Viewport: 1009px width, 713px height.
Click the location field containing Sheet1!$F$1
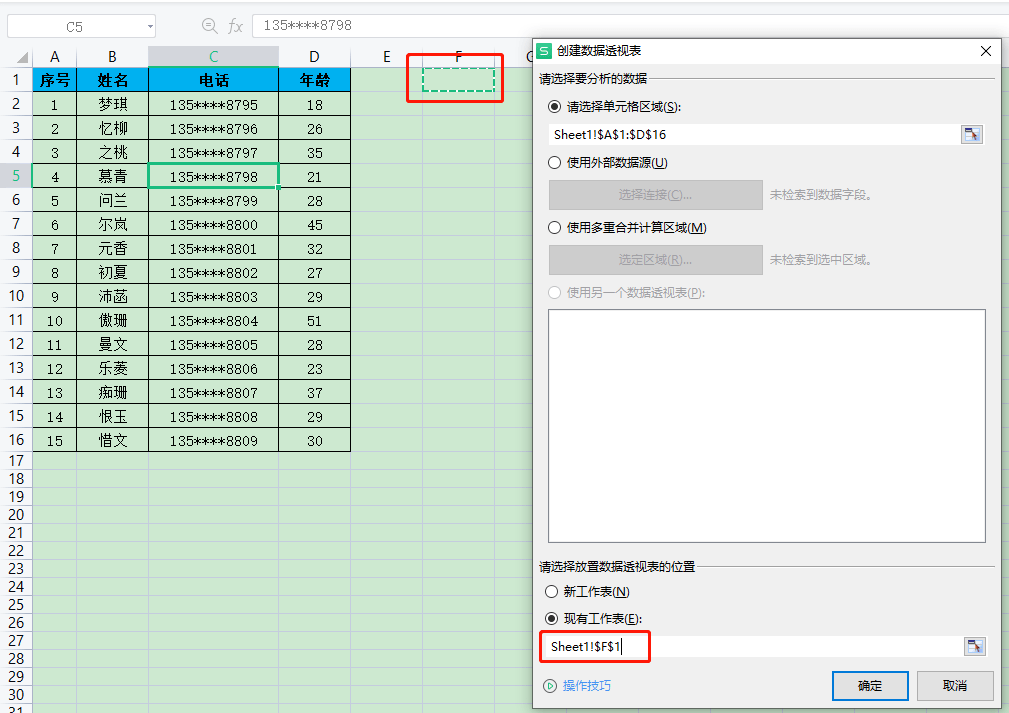(x=752, y=647)
